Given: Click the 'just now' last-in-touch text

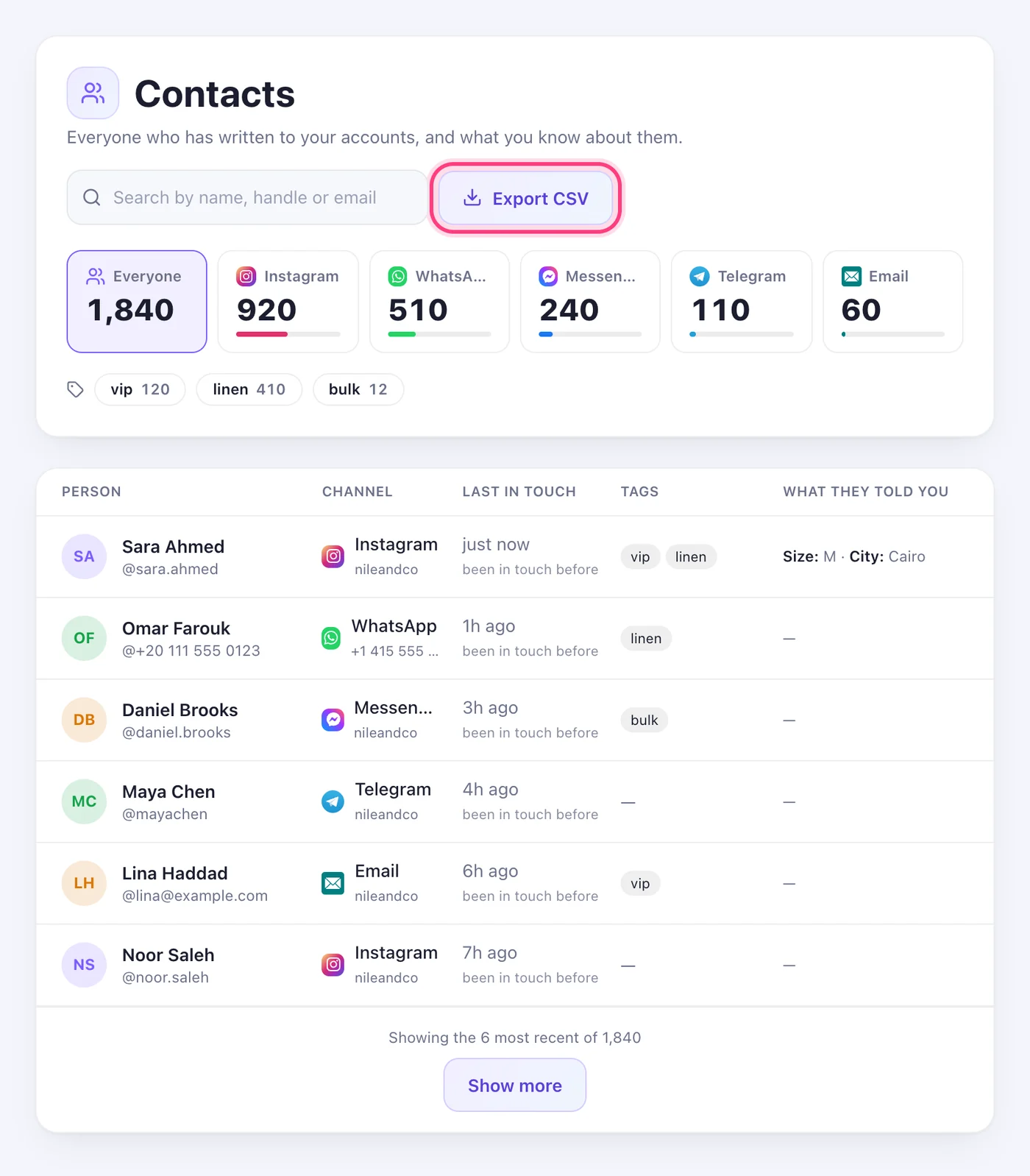Looking at the screenshot, I should (496, 545).
